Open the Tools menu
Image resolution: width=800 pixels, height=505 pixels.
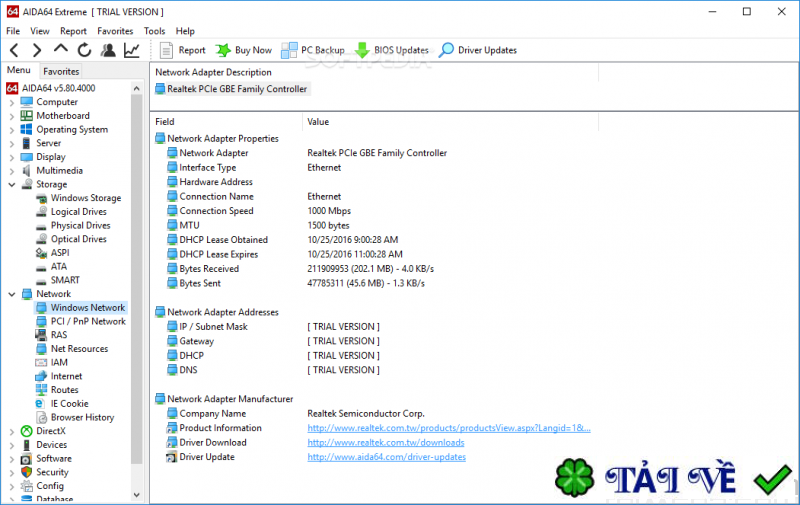155,31
